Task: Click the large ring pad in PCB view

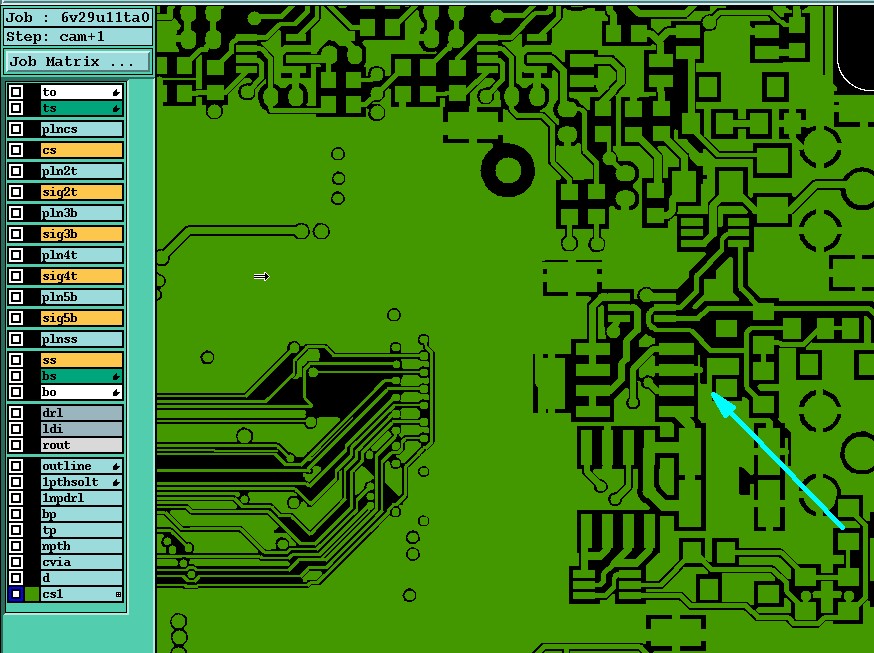Action: (x=508, y=170)
